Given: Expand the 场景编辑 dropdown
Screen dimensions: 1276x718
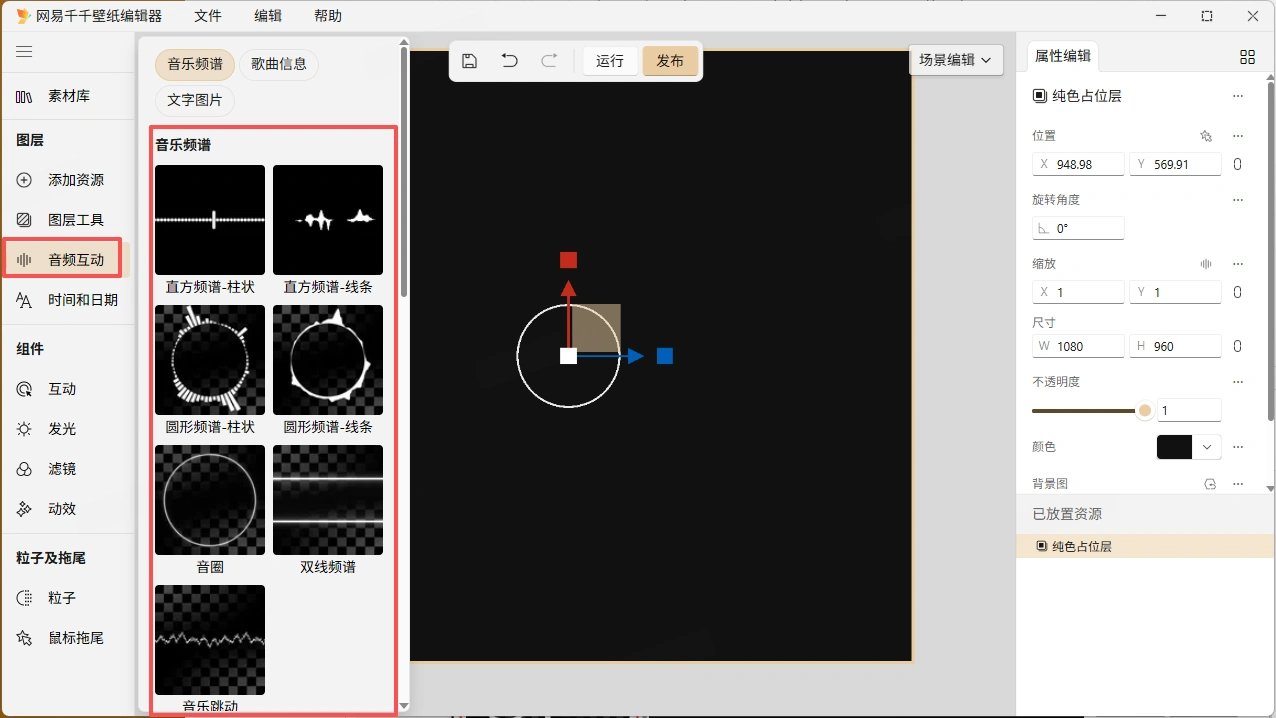Looking at the screenshot, I should point(956,60).
